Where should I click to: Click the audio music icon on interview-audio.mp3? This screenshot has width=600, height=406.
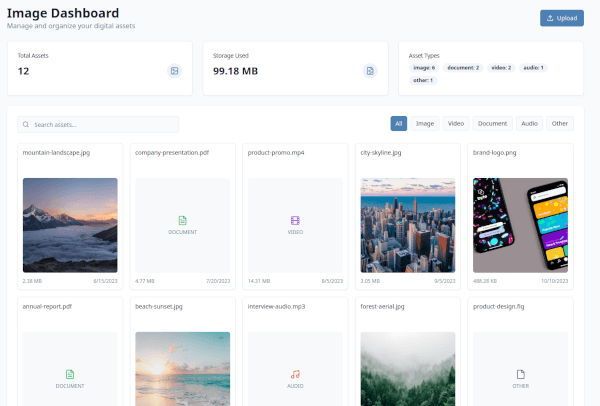(x=295, y=374)
